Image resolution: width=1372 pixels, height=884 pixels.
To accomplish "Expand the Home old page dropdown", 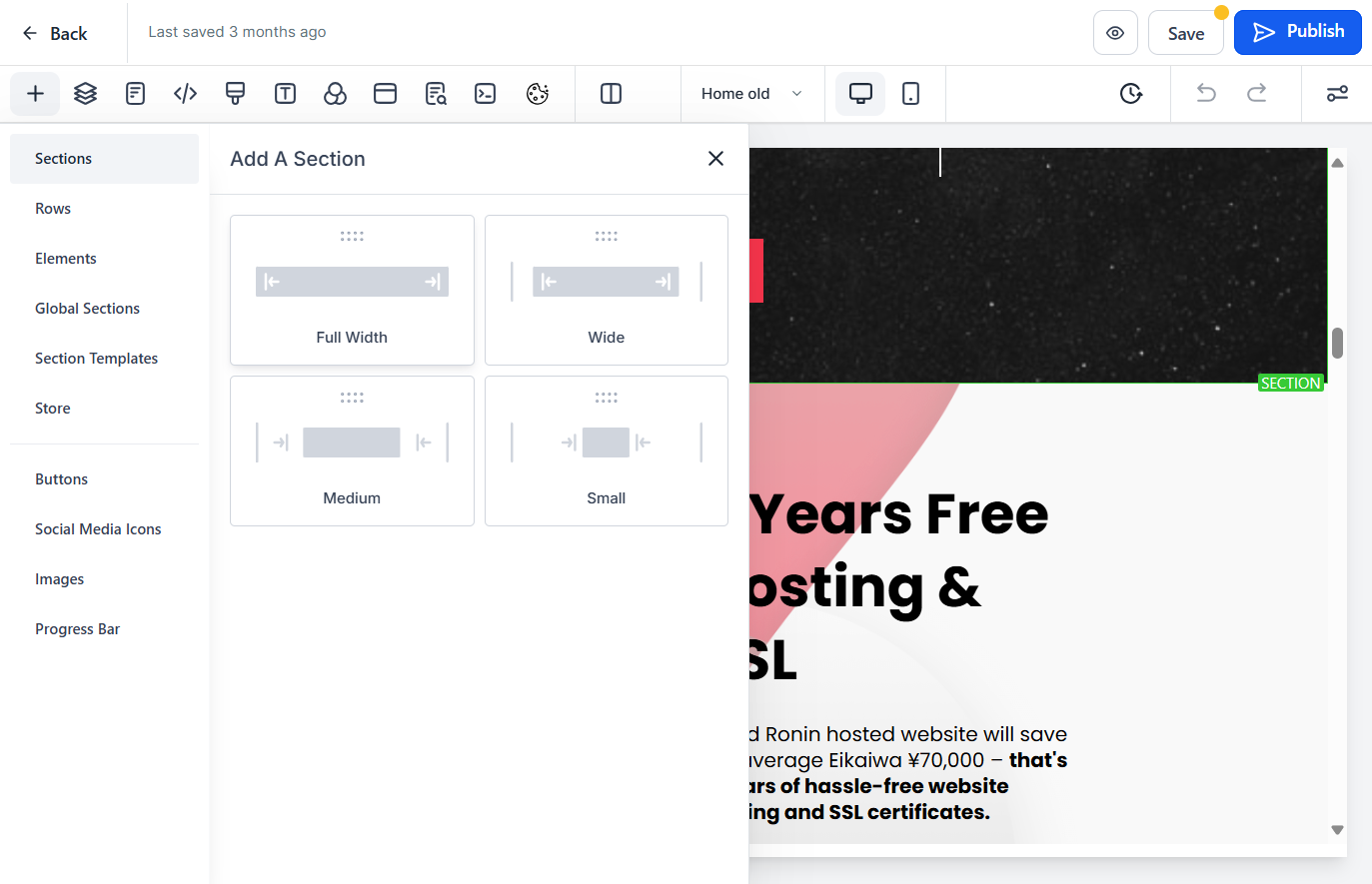I will [x=751, y=94].
